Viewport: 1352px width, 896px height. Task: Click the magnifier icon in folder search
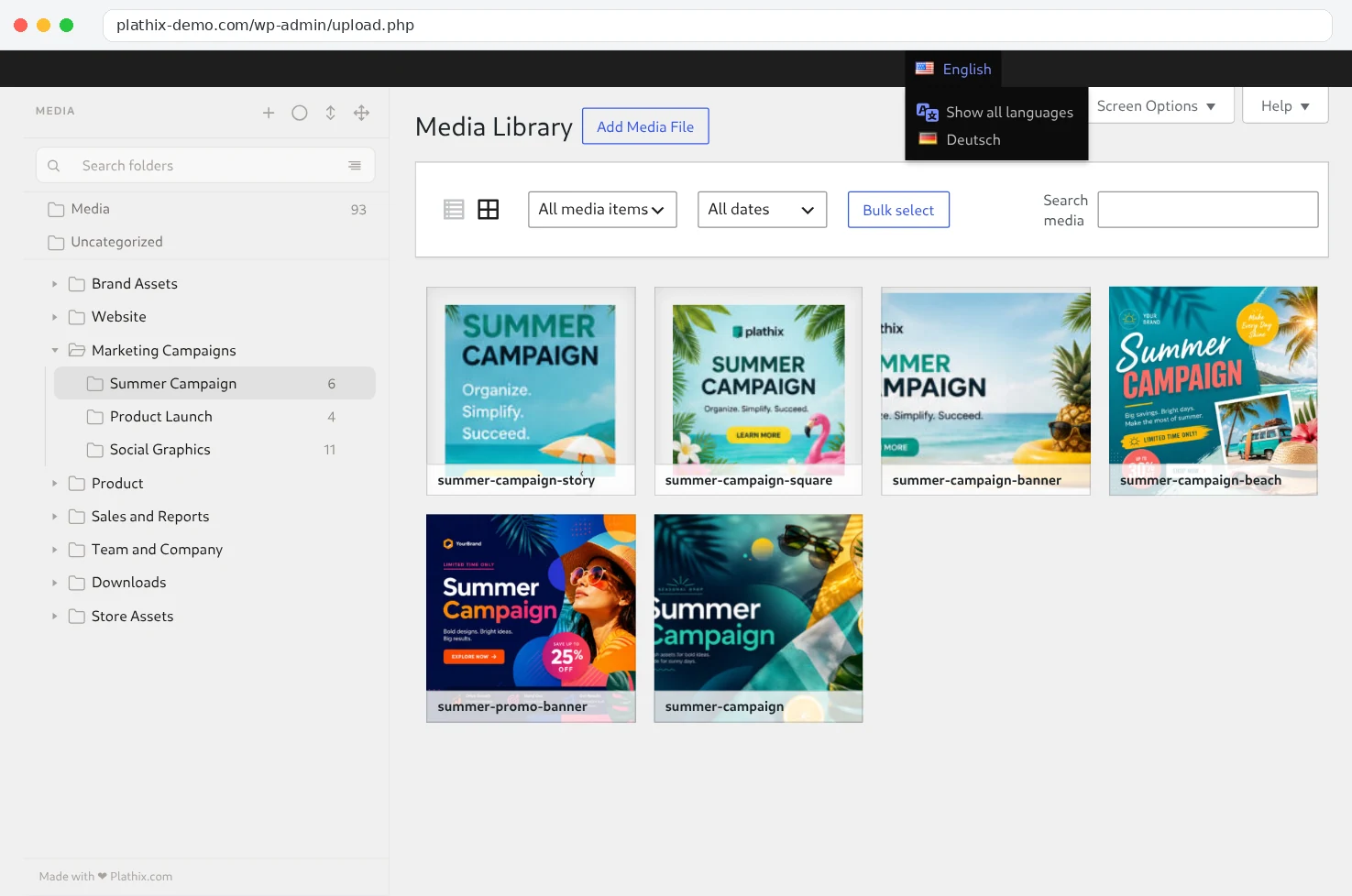tap(54, 166)
